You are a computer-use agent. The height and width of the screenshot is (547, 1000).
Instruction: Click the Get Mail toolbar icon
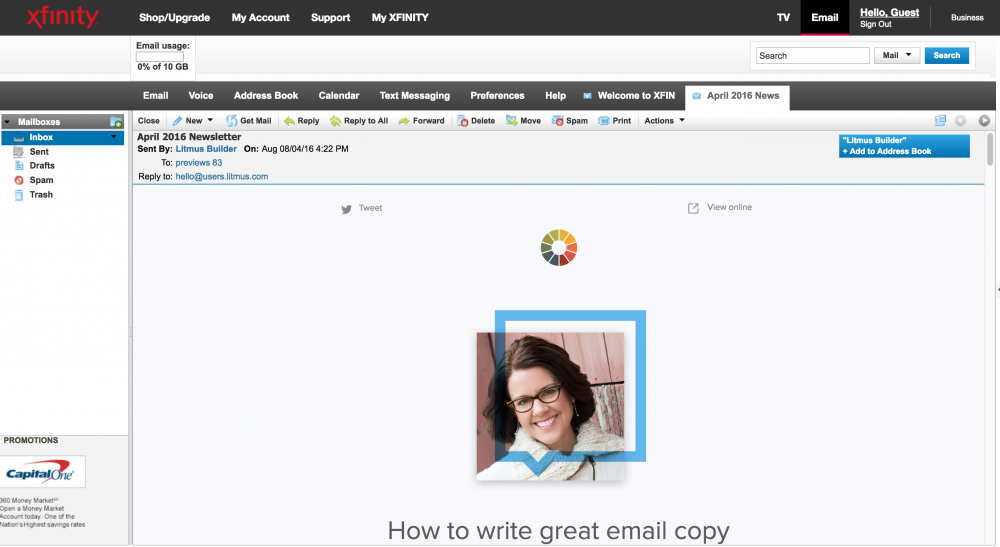(x=232, y=121)
